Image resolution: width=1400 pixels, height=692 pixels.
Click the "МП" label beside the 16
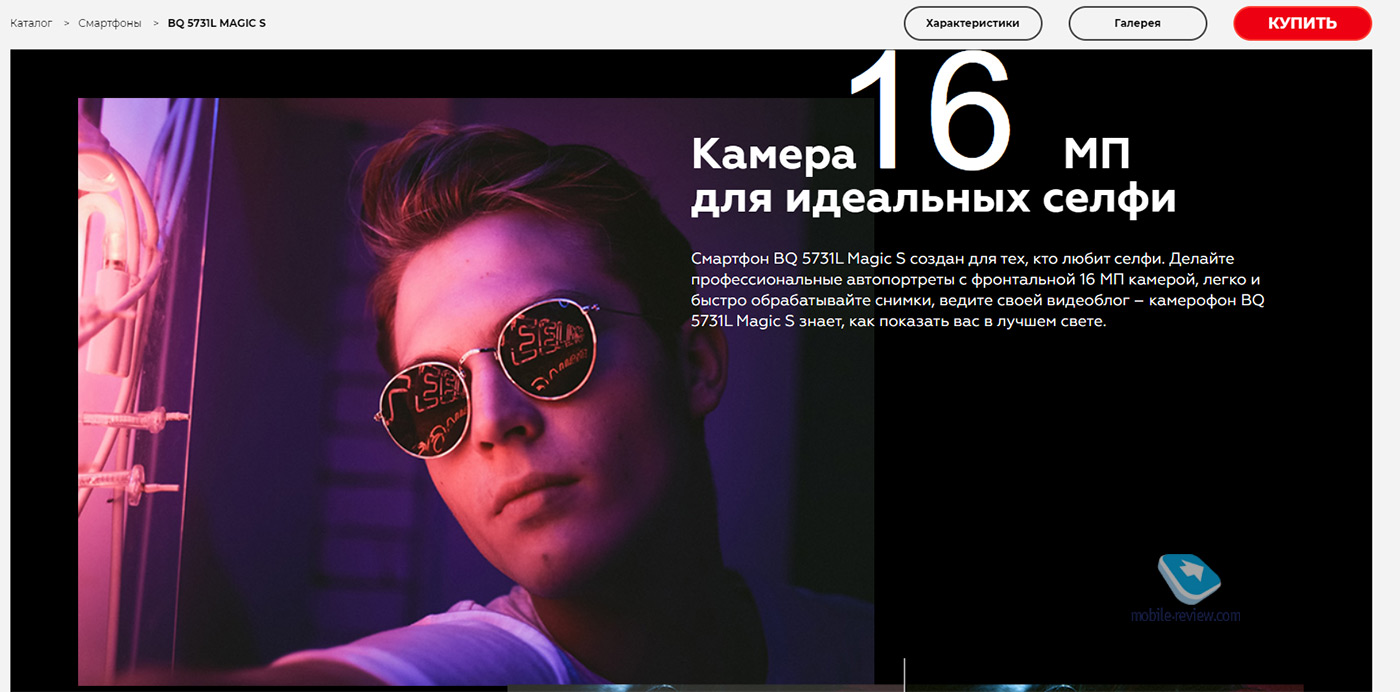pyautogui.click(x=1097, y=155)
